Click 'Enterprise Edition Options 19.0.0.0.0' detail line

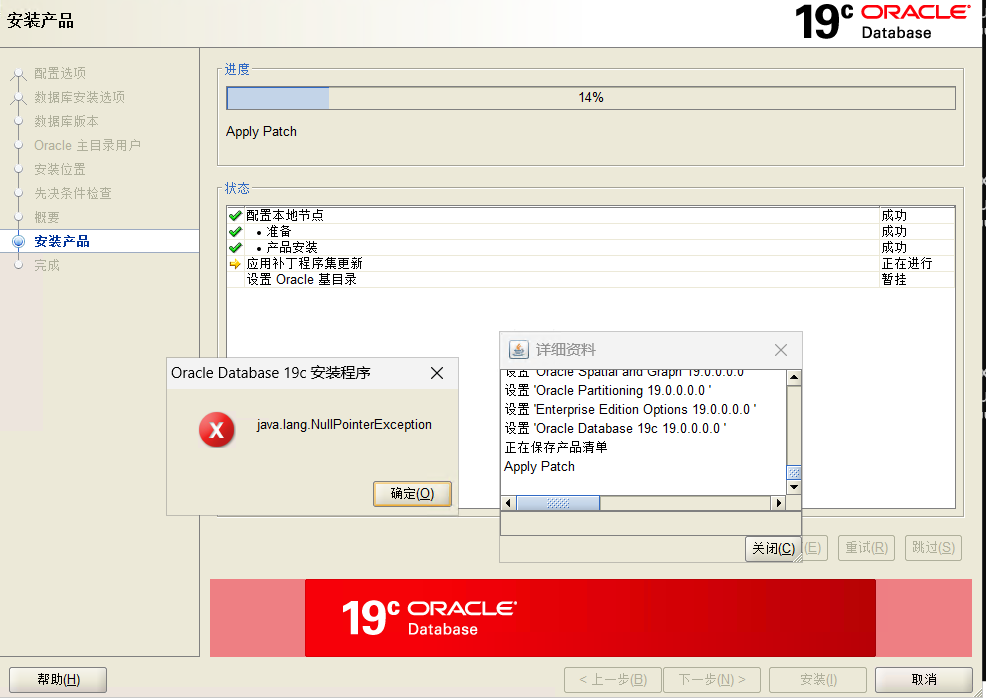pyautogui.click(x=630, y=409)
